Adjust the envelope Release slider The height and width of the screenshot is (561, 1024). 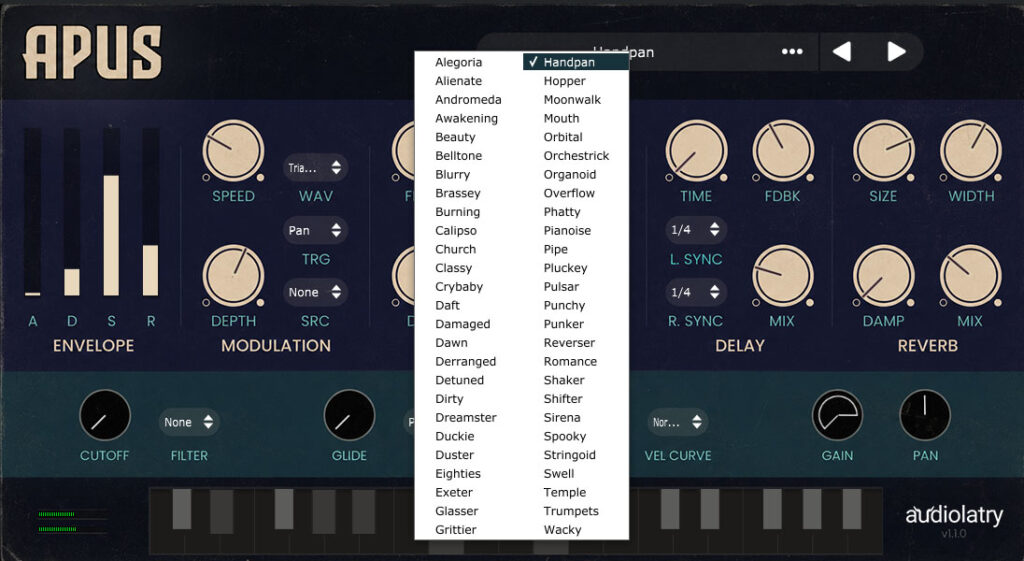[x=151, y=212]
